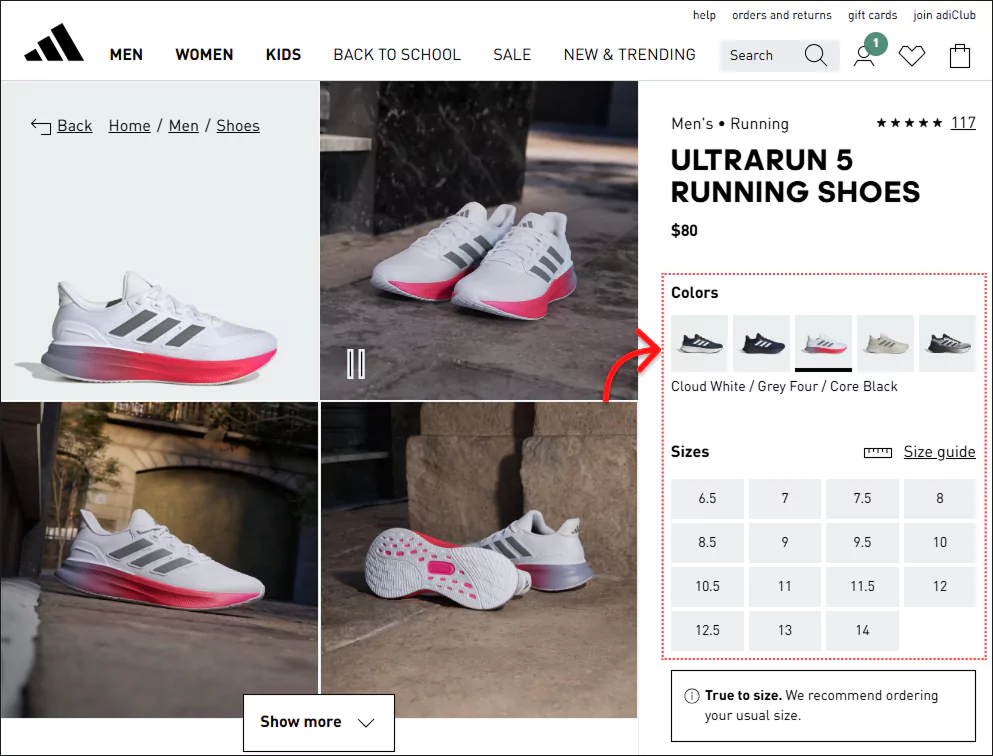
Task: Select size 12.5
Action: tap(707, 631)
